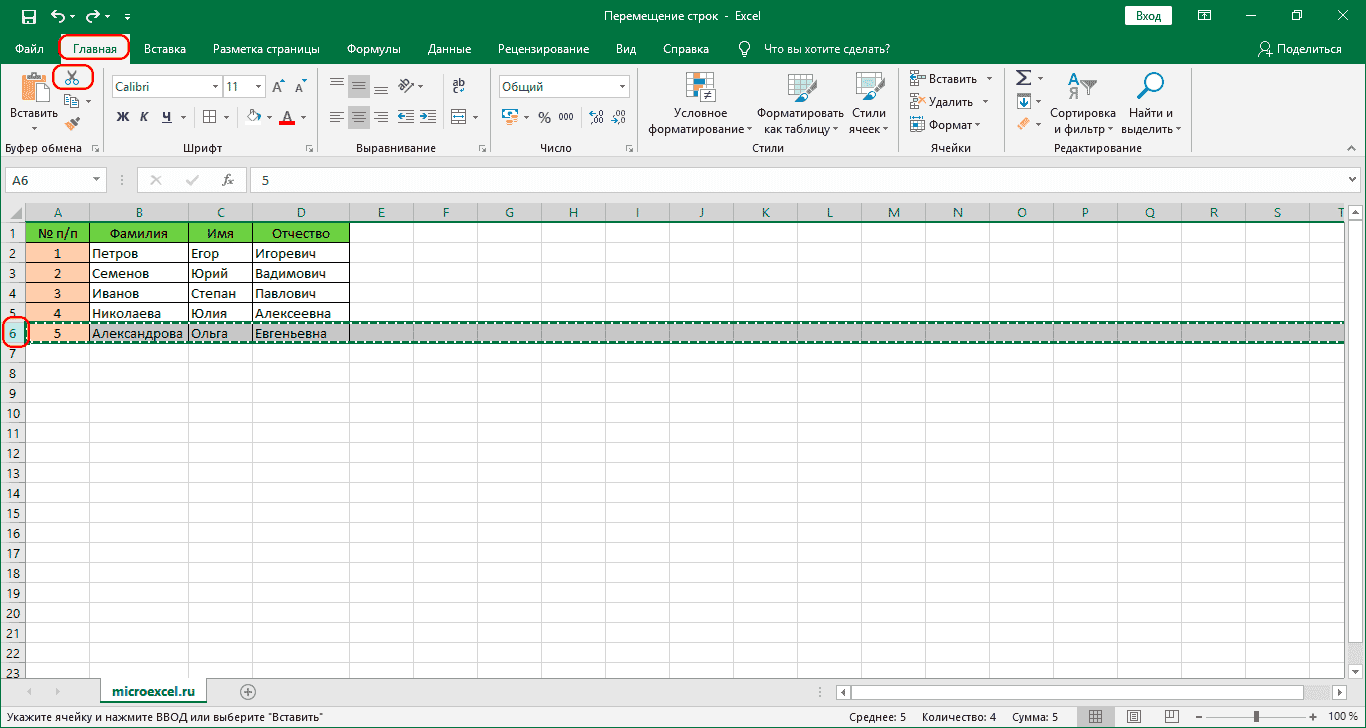Click the Поделиться share button
Viewport: 1366px width, 728px height.
coord(1300,49)
